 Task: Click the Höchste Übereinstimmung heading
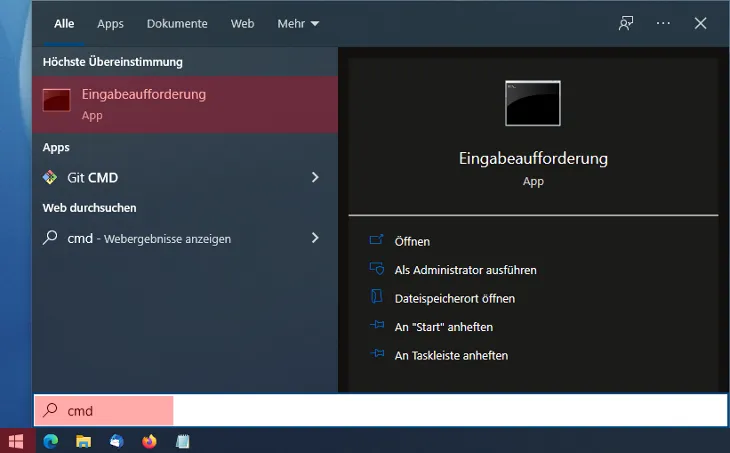point(113,62)
